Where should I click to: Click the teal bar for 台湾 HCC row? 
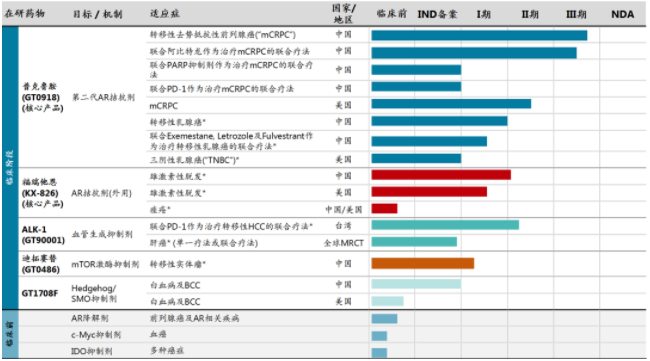click(445, 225)
